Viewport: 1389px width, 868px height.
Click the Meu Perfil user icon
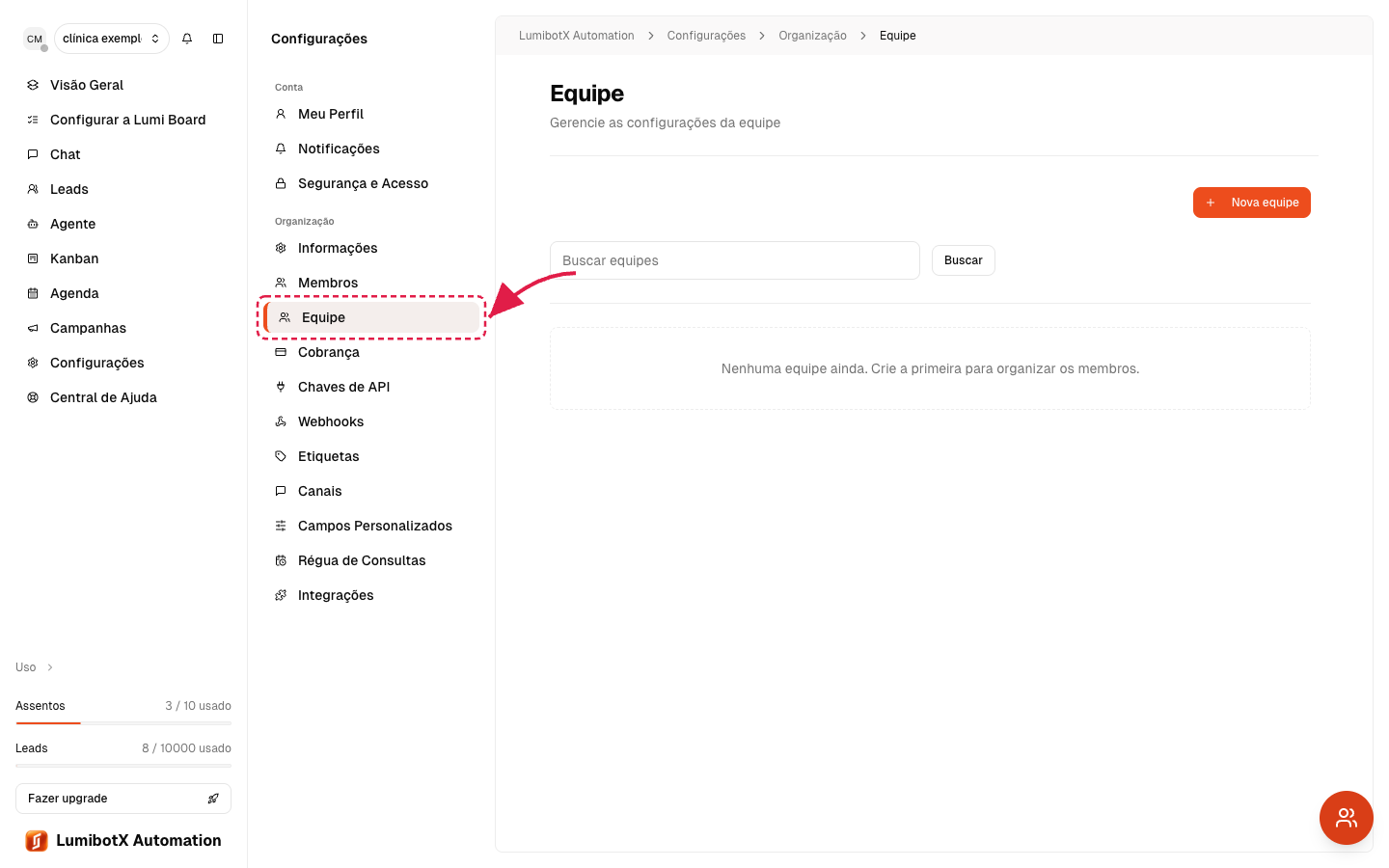[281, 114]
